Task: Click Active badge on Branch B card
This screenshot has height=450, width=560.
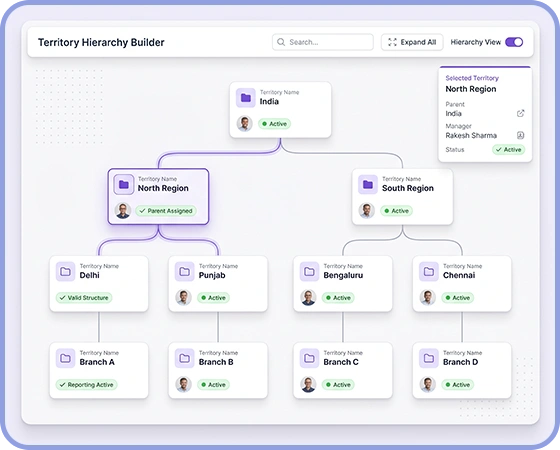Action: point(213,385)
